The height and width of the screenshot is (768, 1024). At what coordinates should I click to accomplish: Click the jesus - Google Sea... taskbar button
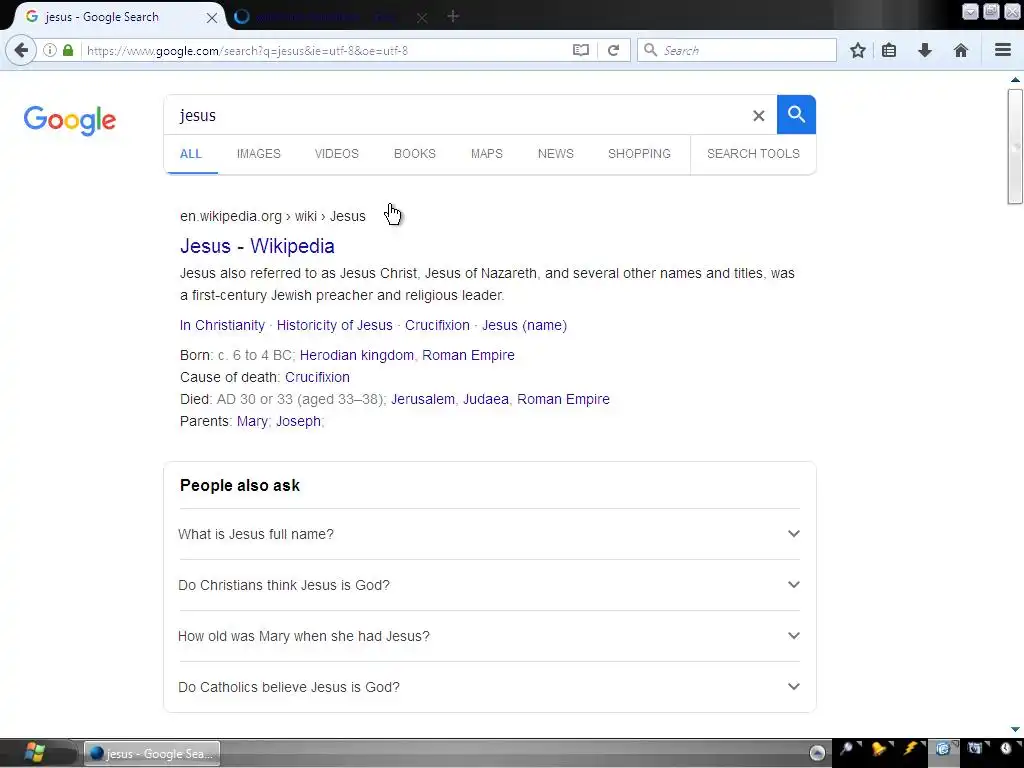152,754
